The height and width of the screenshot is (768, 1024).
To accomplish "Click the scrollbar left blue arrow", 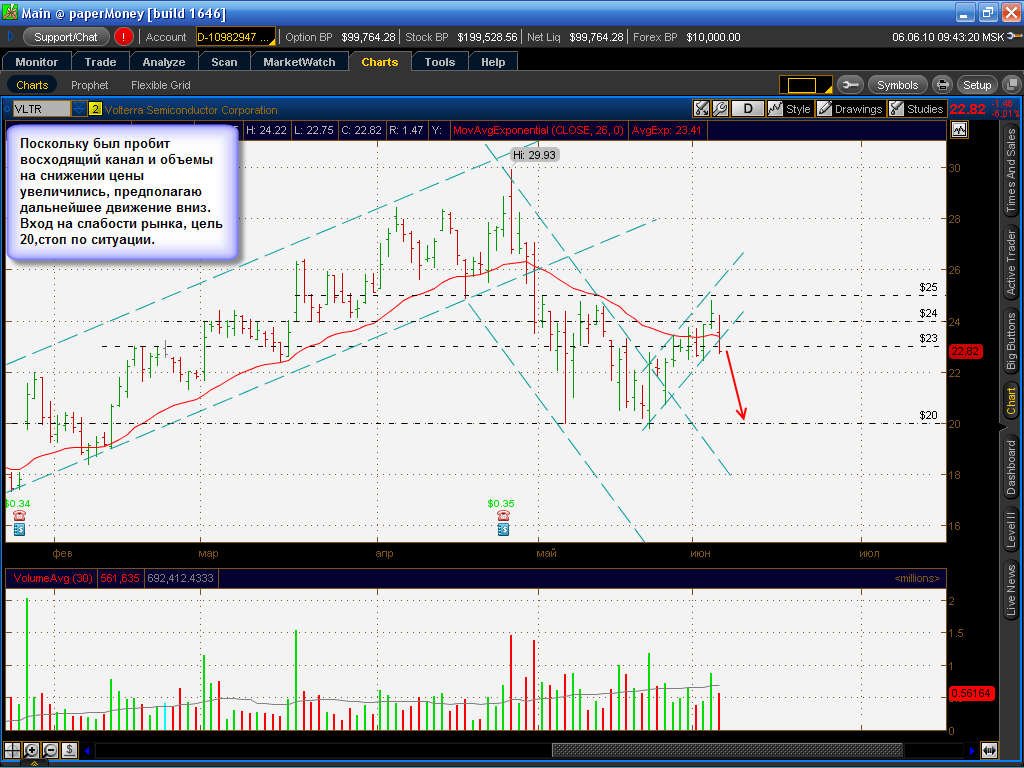I will (88, 750).
